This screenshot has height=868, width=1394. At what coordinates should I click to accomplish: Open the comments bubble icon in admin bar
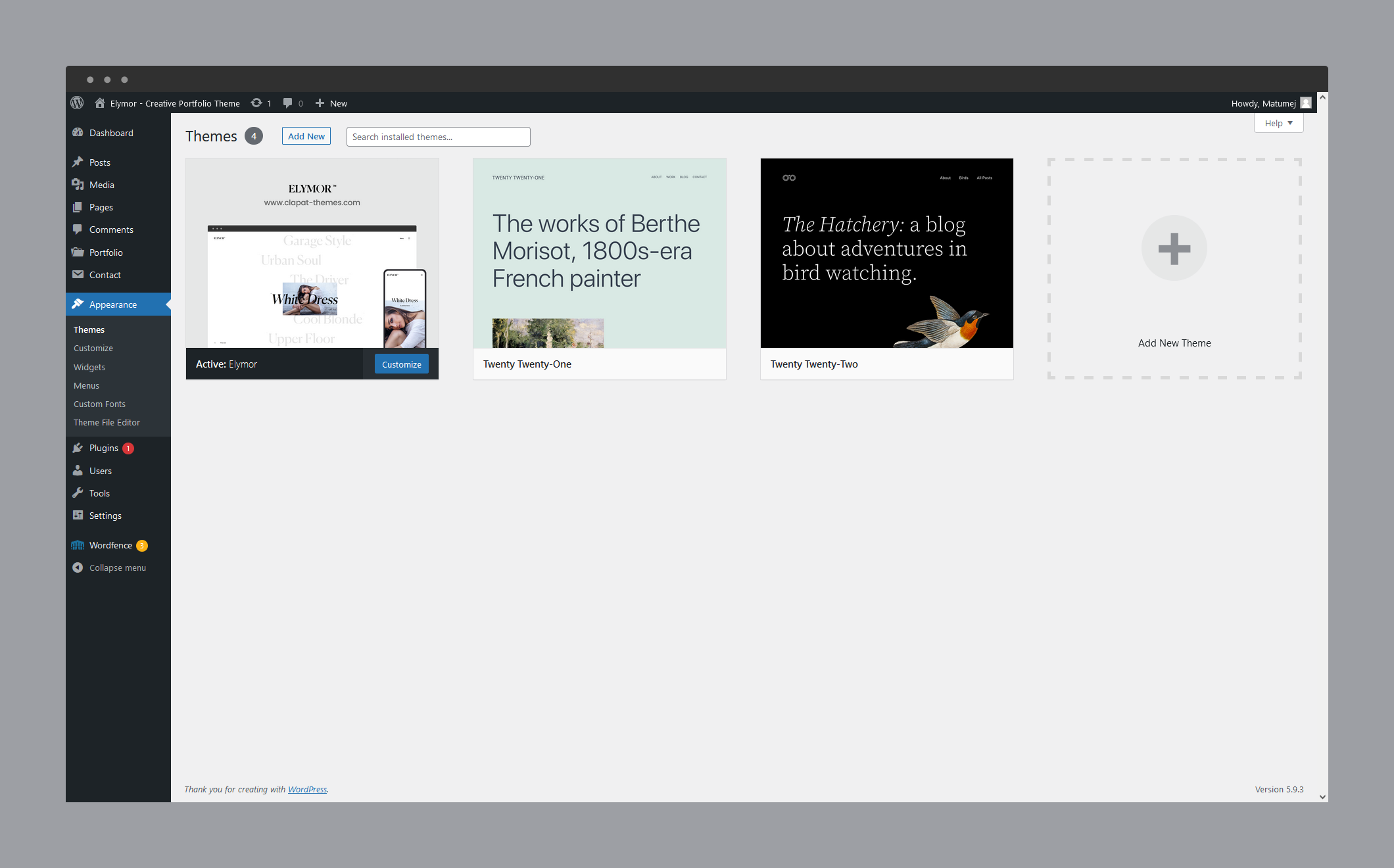click(x=287, y=103)
